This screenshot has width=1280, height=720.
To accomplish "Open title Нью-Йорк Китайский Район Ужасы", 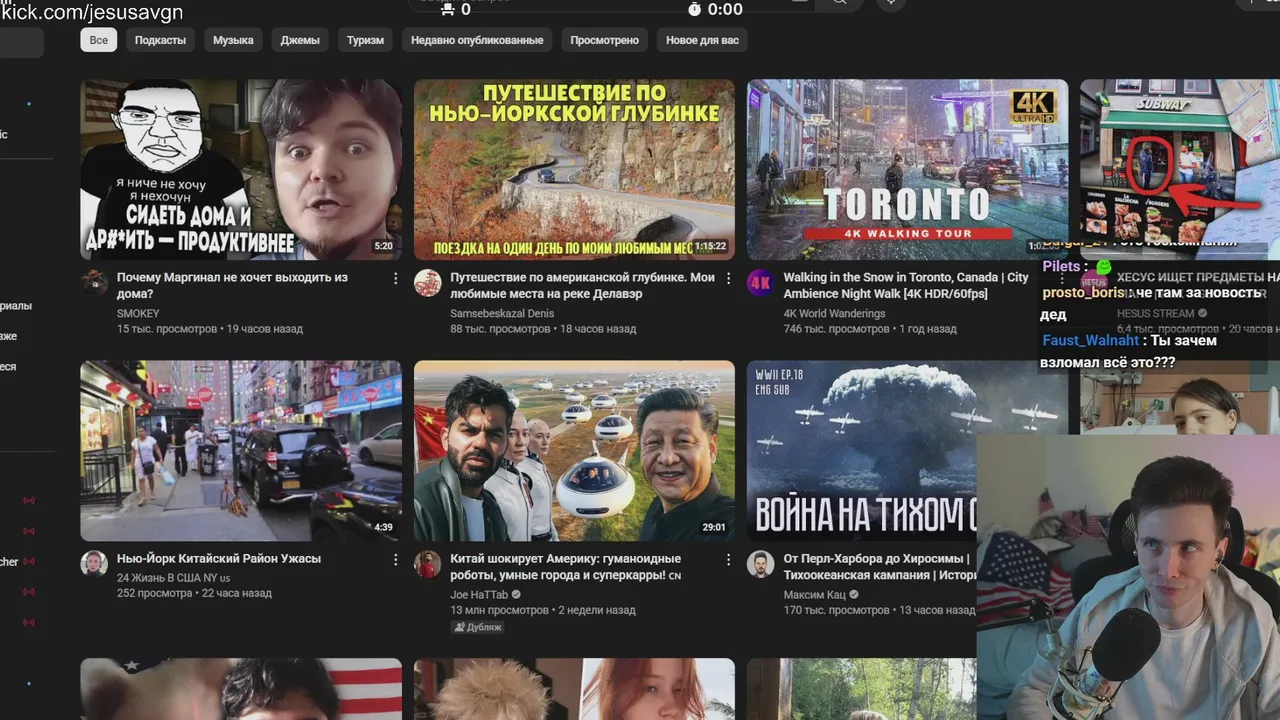I will 219,559.
